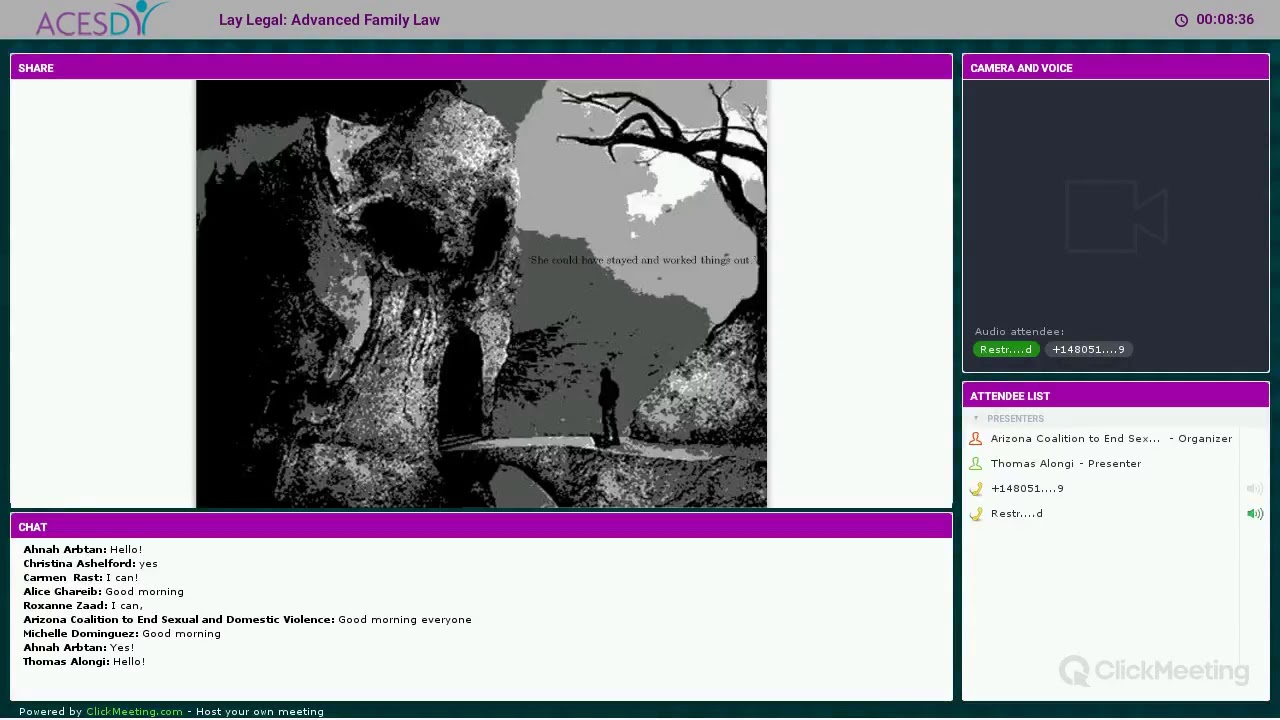Click Thomas Alongi presenter person icon
Viewport: 1280px width, 720px height.
[x=975, y=463]
